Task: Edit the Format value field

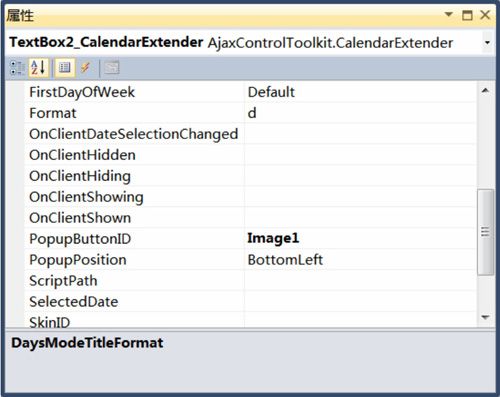Action: 360,113
